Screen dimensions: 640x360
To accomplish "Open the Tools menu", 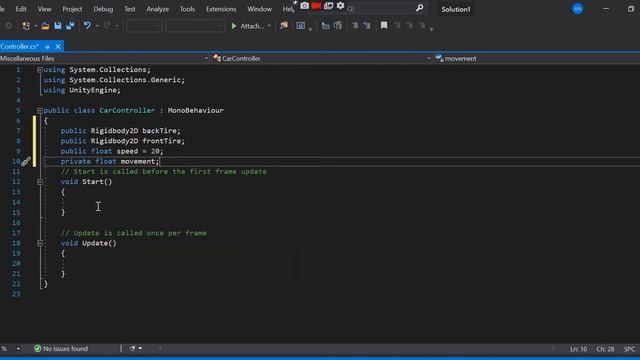I will click(187, 9).
